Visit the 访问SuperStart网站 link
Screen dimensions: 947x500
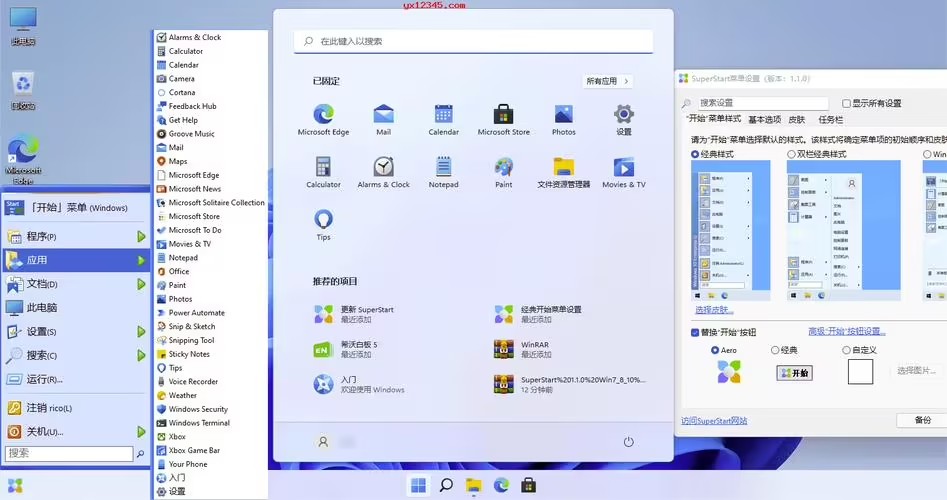point(714,421)
